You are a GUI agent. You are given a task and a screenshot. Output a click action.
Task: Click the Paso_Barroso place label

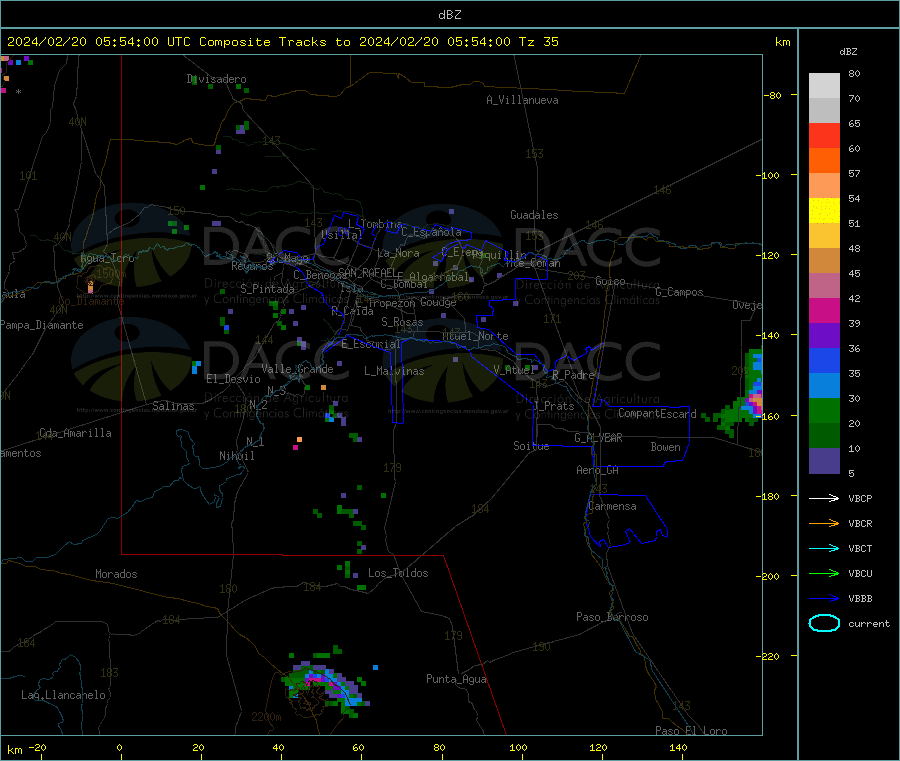(x=612, y=617)
